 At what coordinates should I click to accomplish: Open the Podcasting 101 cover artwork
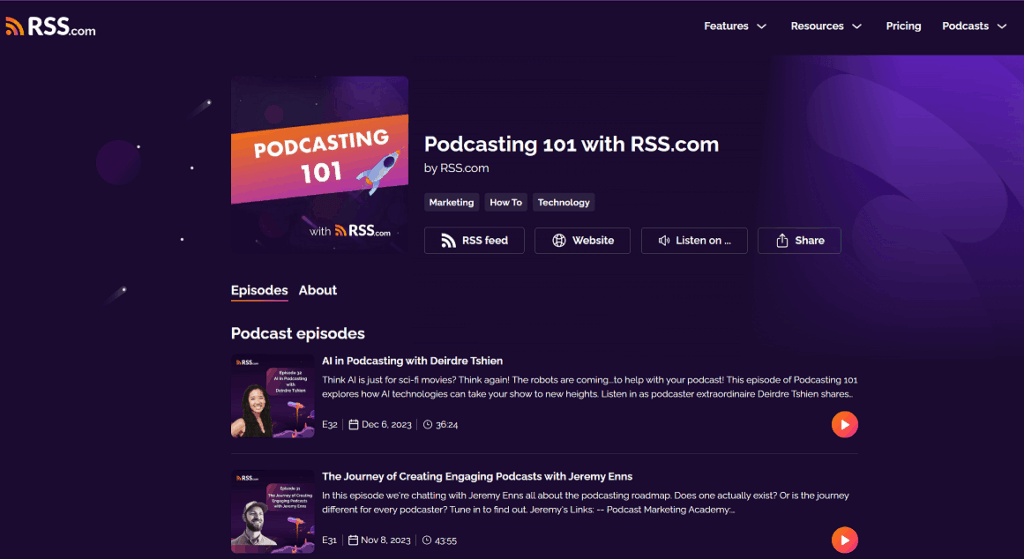pyautogui.click(x=319, y=165)
